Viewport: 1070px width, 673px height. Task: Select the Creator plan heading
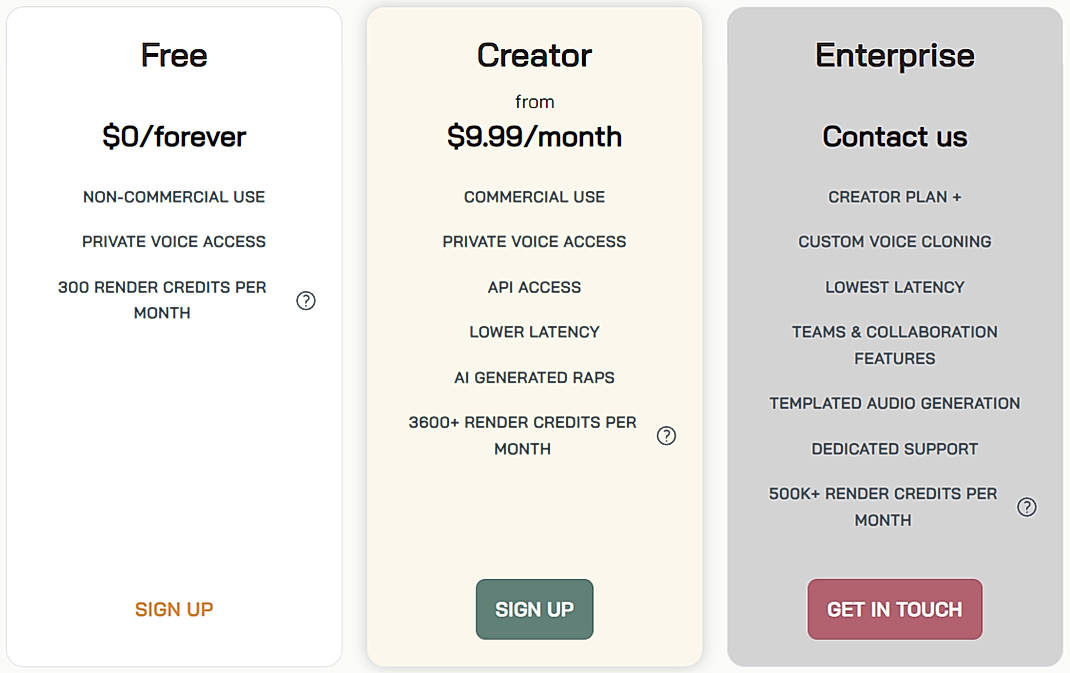[534, 55]
